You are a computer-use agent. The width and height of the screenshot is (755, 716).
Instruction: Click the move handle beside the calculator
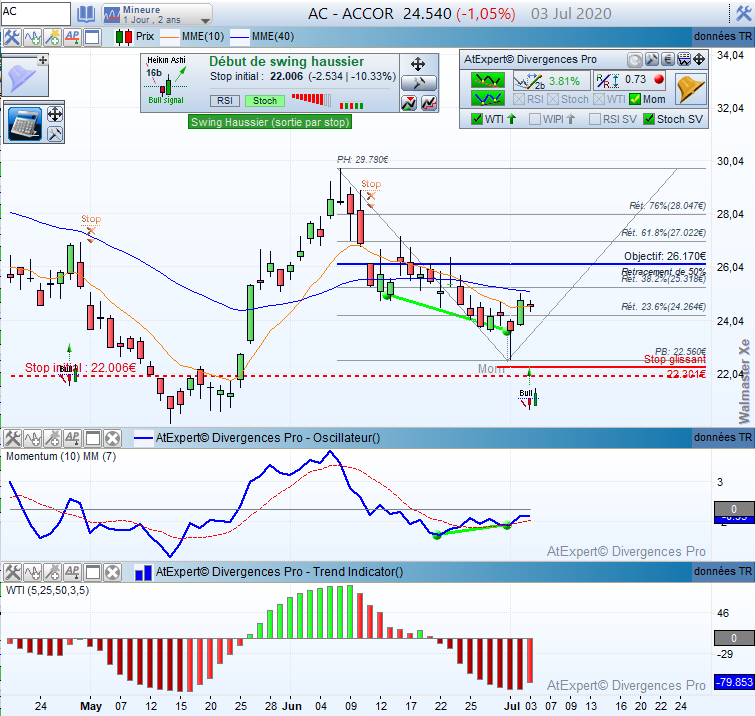(x=54, y=115)
